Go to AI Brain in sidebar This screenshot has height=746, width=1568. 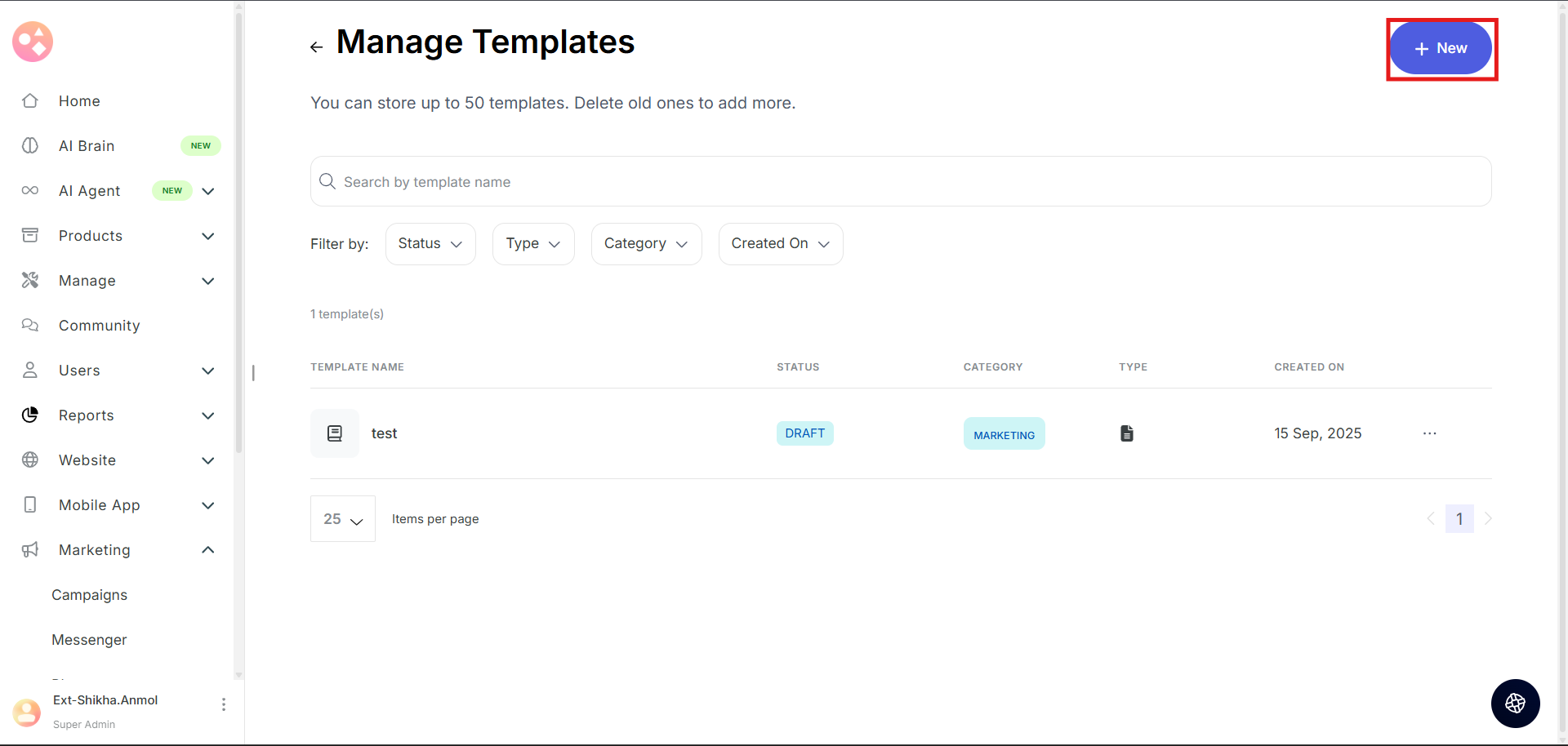tap(87, 146)
